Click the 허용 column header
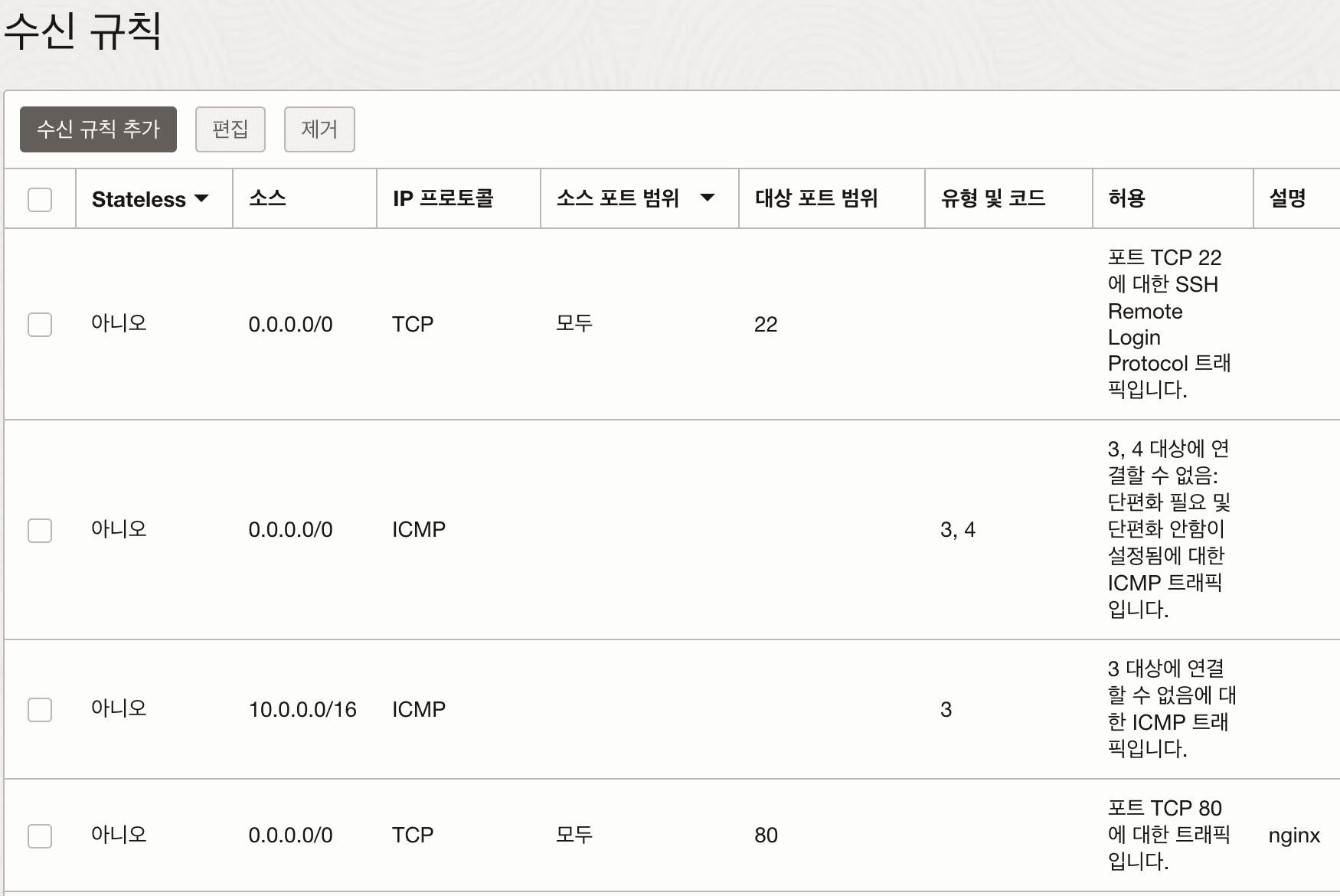The width and height of the screenshot is (1340, 896). [1126, 199]
